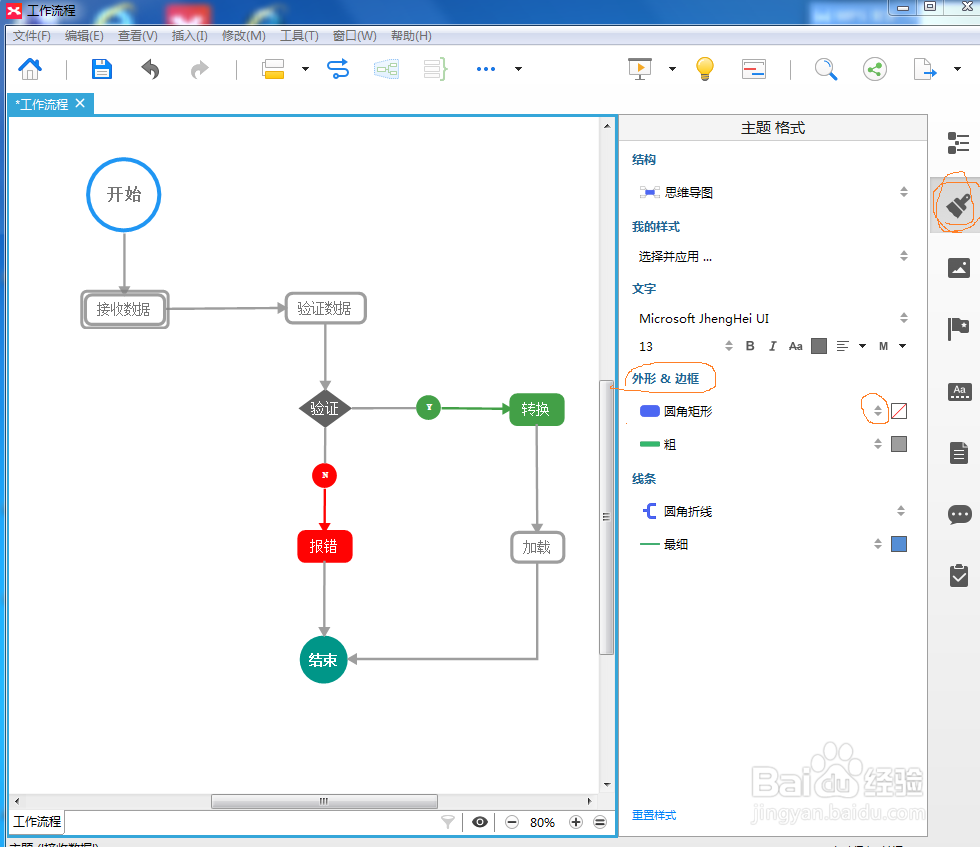Click the relationship arrow icon in toolbar
This screenshot has width=980, height=847.
[x=340, y=69]
